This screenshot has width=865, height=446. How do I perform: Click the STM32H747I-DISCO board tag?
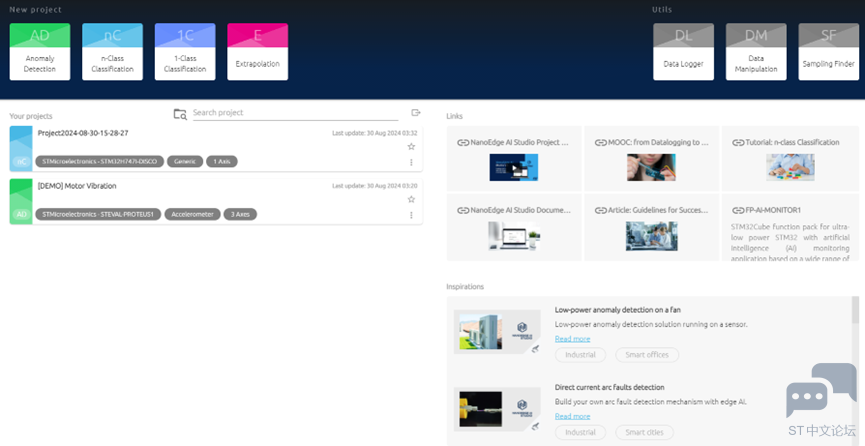click(99, 162)
